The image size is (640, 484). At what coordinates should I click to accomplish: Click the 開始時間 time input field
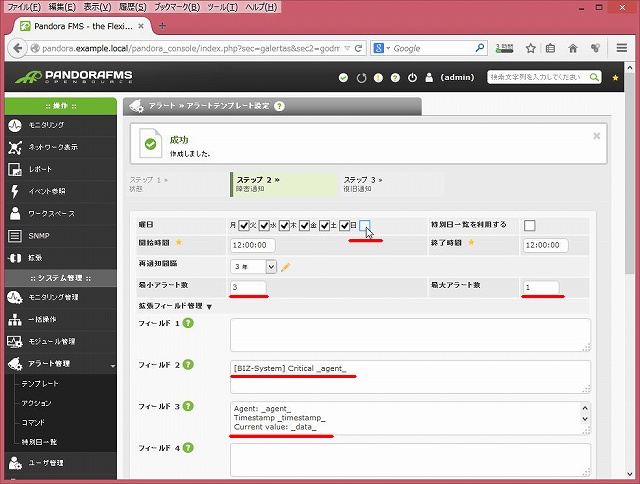[x=253, y=245]
